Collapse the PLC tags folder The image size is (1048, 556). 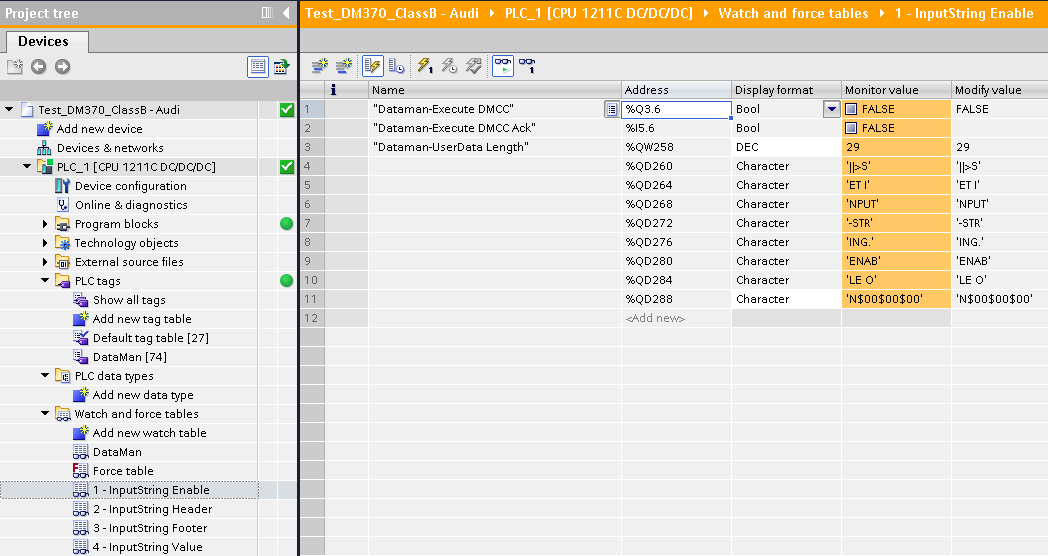[x=45, y=281]
